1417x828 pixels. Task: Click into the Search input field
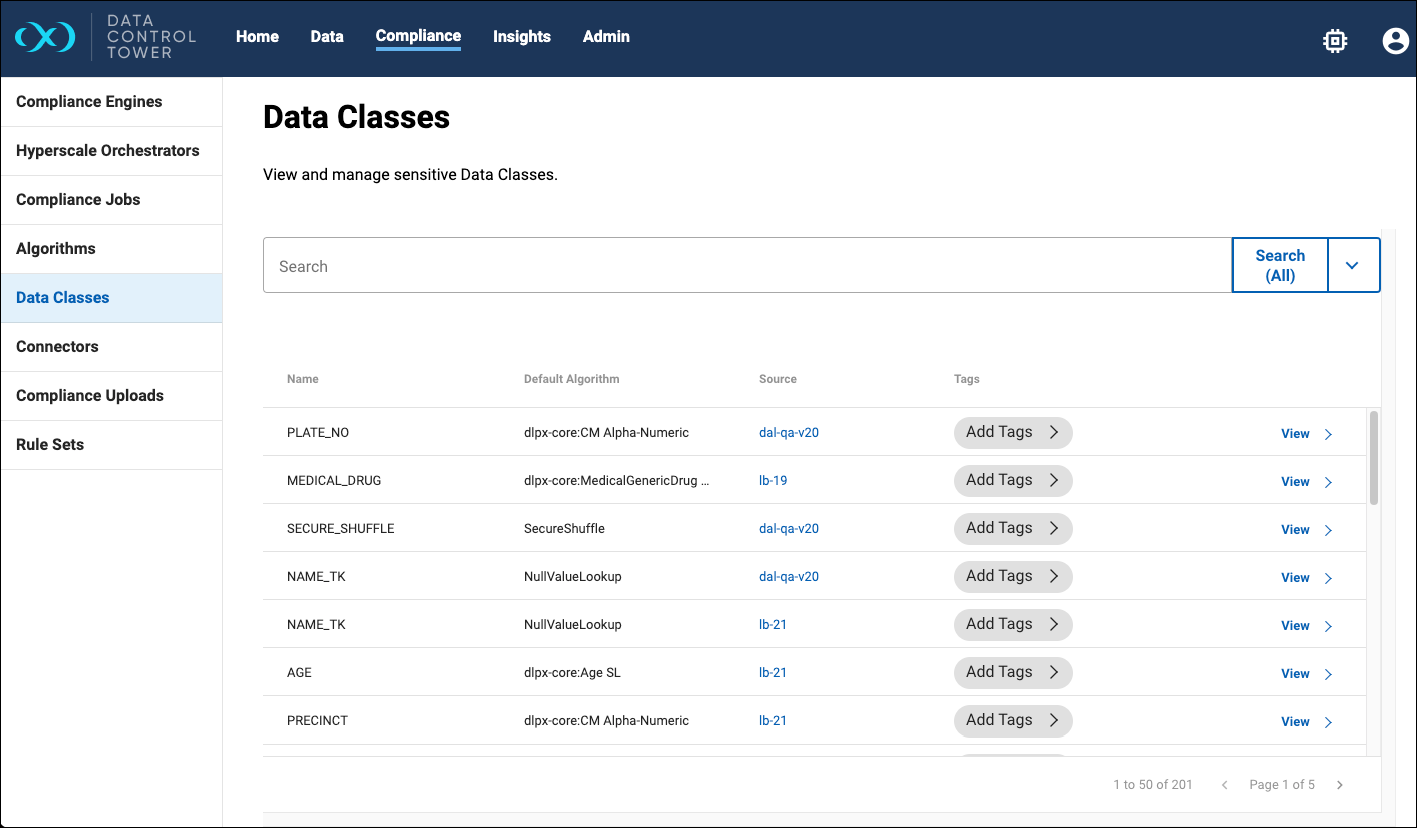pos(746,266)
